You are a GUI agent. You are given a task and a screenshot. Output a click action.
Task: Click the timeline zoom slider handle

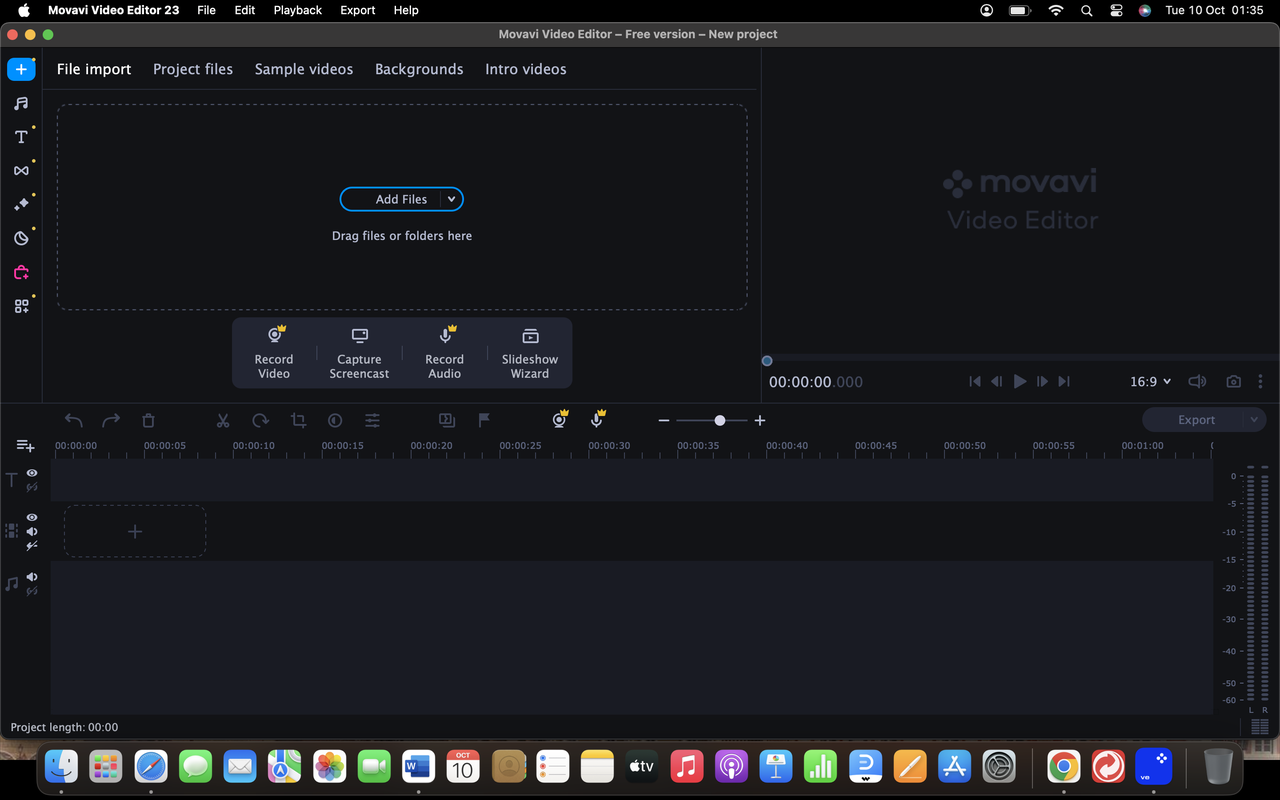point(720,421)
